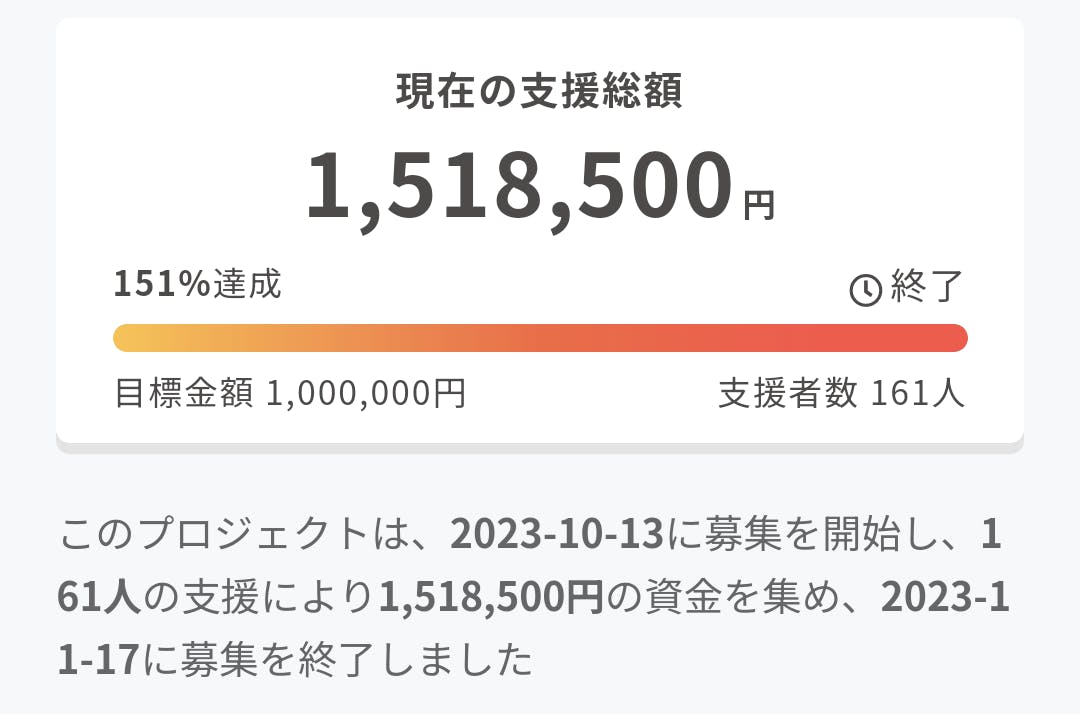Click the 支援者数 label
1080x714 pixels.
tap(787, 393)
